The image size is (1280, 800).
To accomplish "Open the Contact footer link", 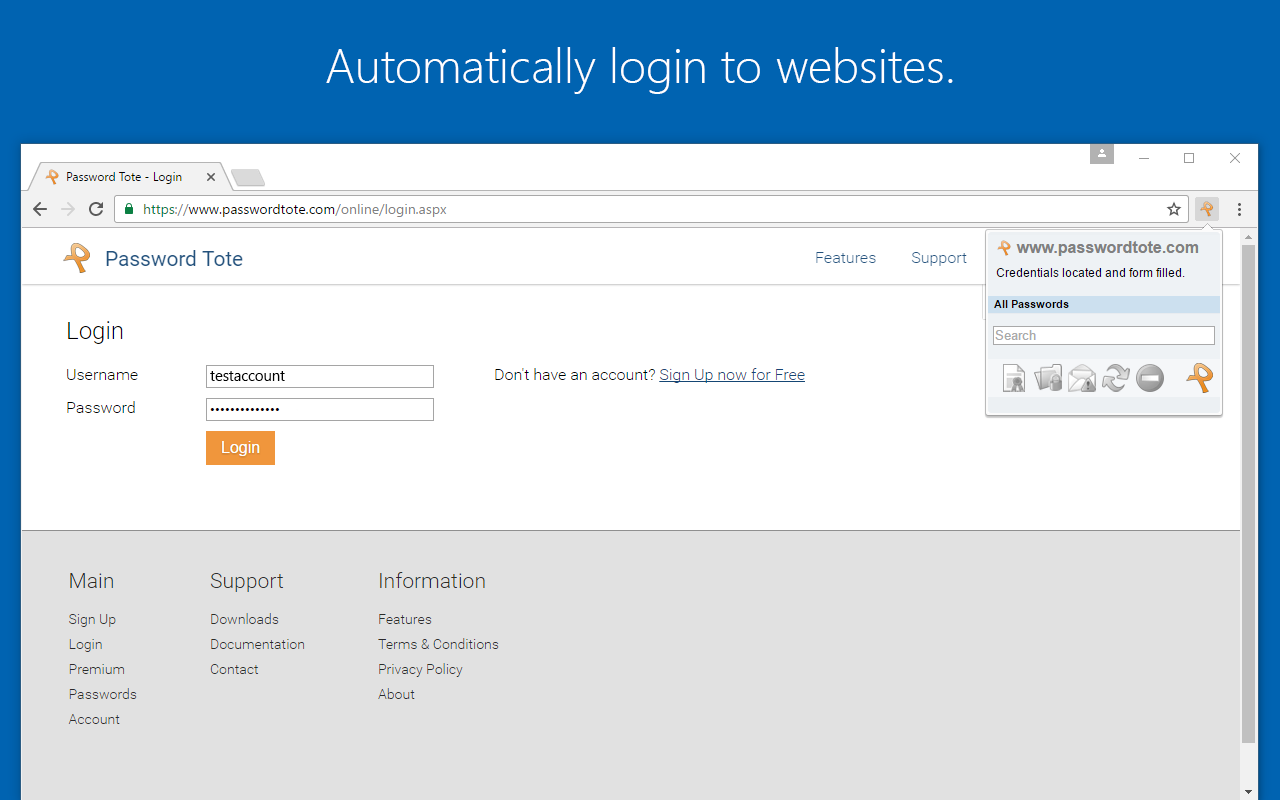I will coord(234,669).
